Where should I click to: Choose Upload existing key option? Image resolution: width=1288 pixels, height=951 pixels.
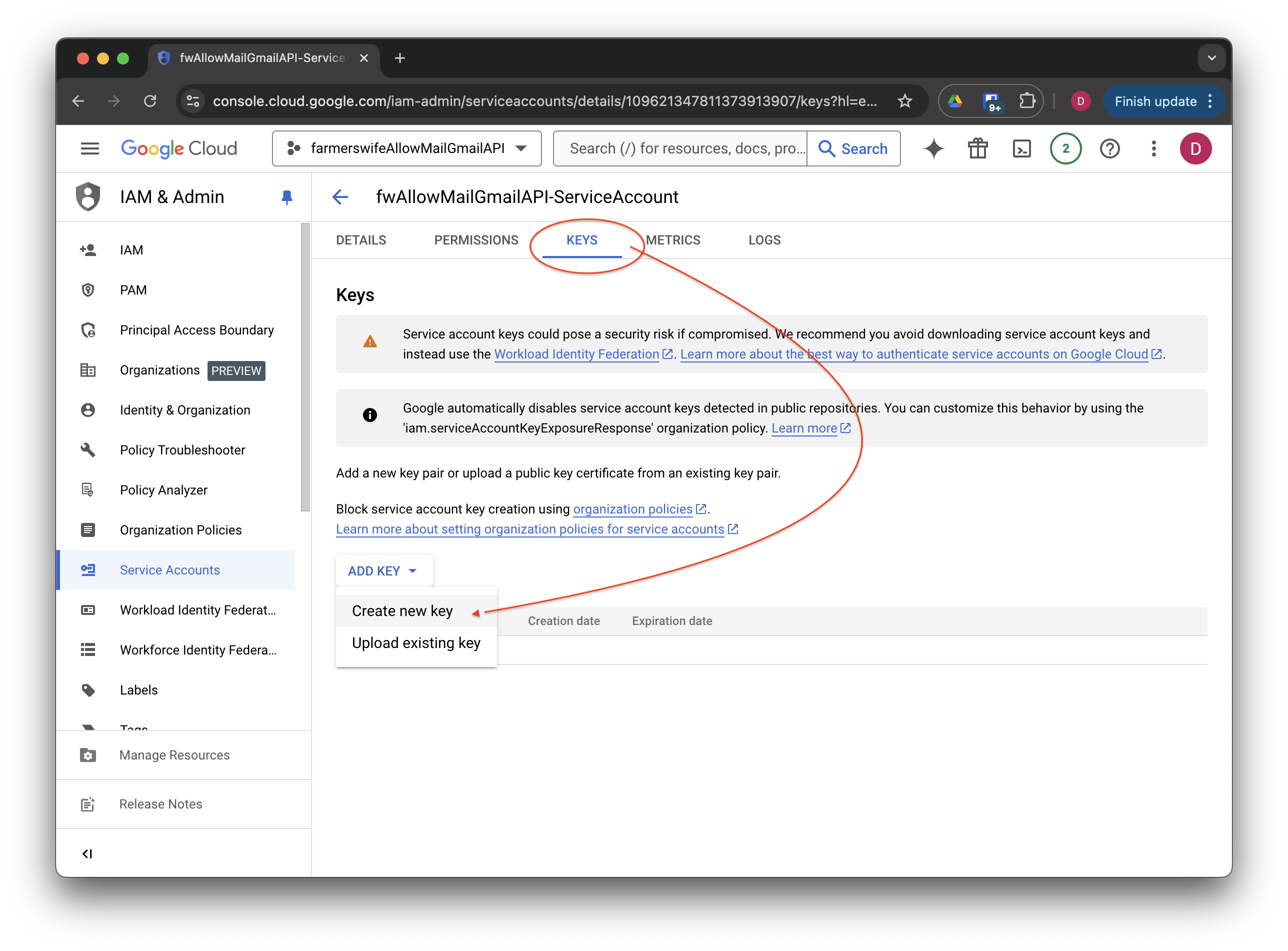(x=415, y=643)
